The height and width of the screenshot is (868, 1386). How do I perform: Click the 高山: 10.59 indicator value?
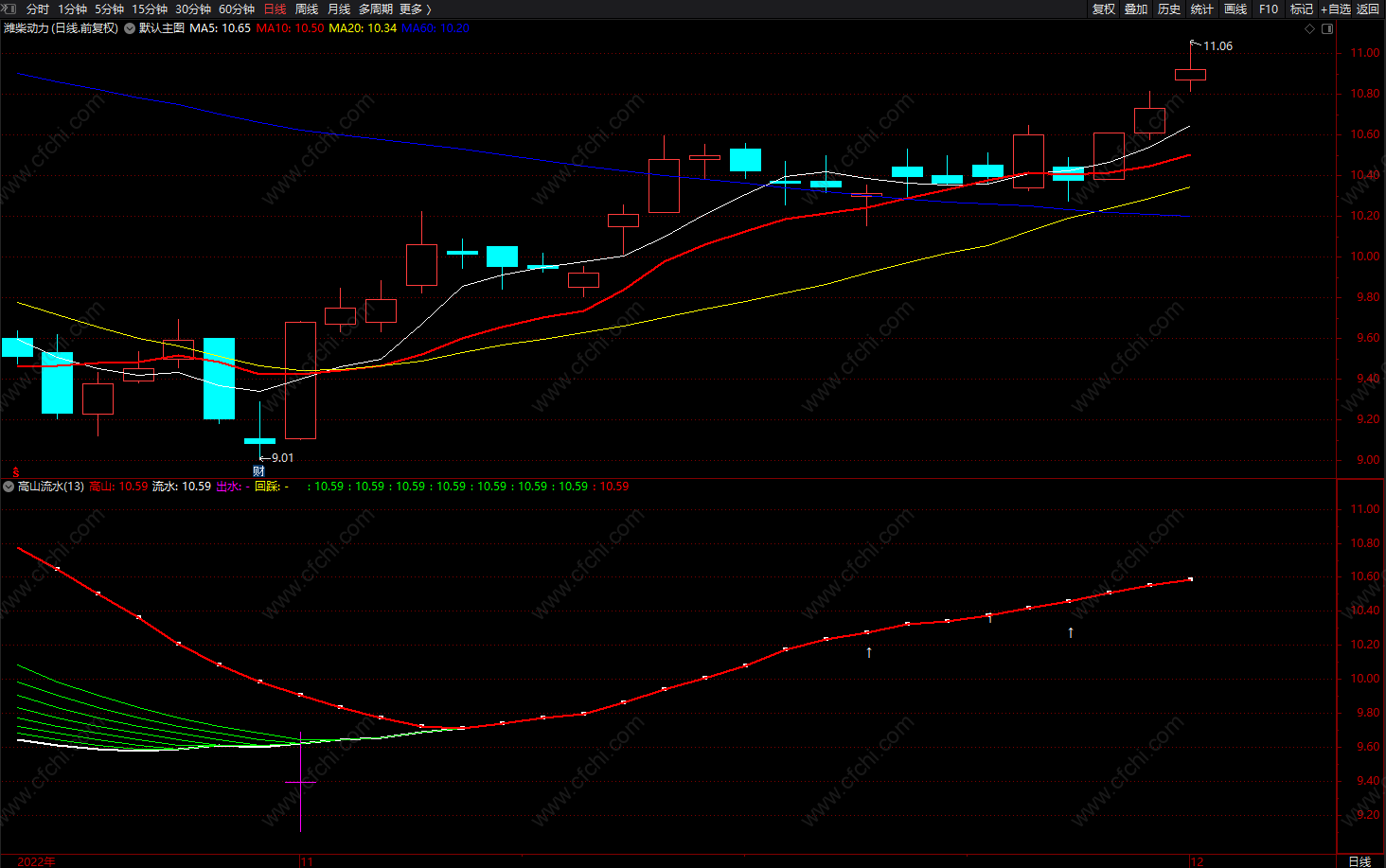click(x=118, y=487)
